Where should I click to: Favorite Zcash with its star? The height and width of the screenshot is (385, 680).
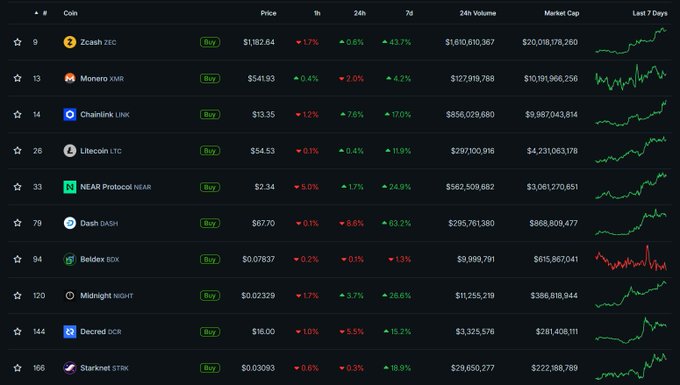pyautogui.click(x=17, y=42)
